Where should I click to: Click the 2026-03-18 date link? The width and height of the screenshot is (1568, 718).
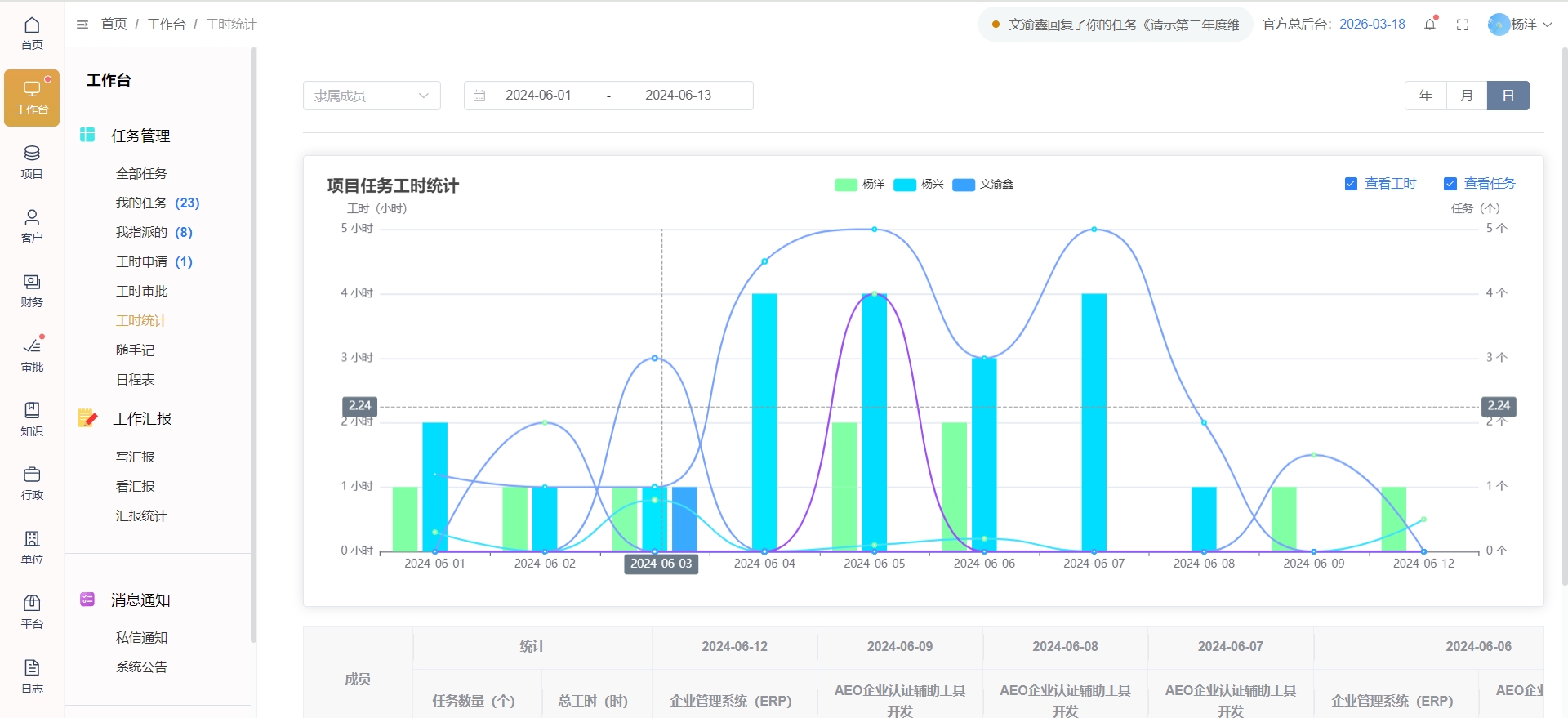point(1372,25)
